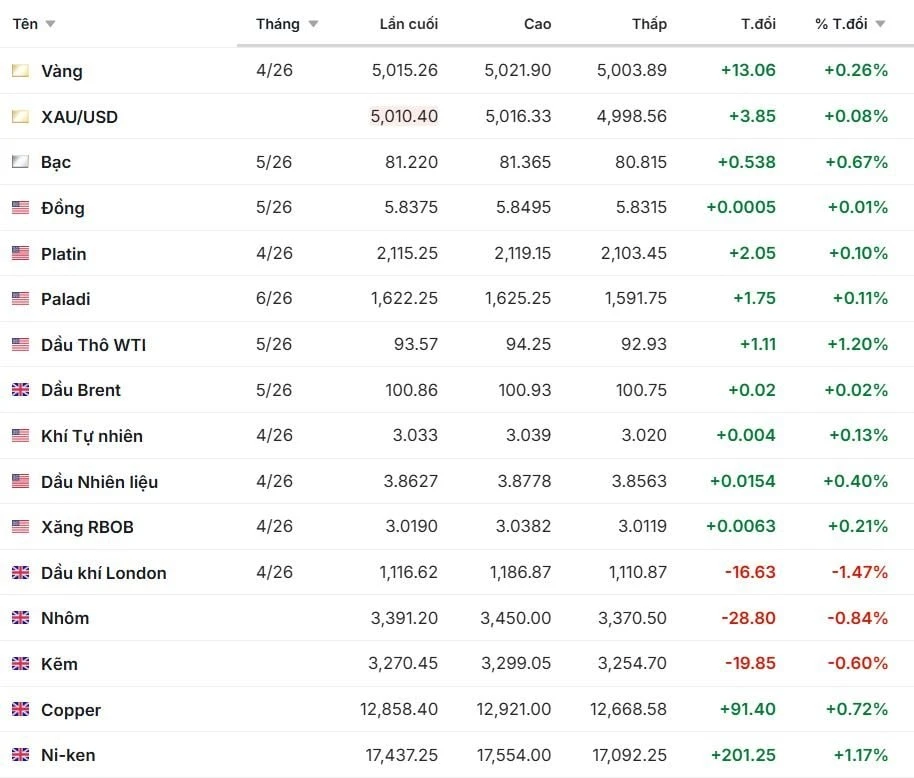Click the US flag beside Đồng
914x778 pixels.
pos(20,208)
